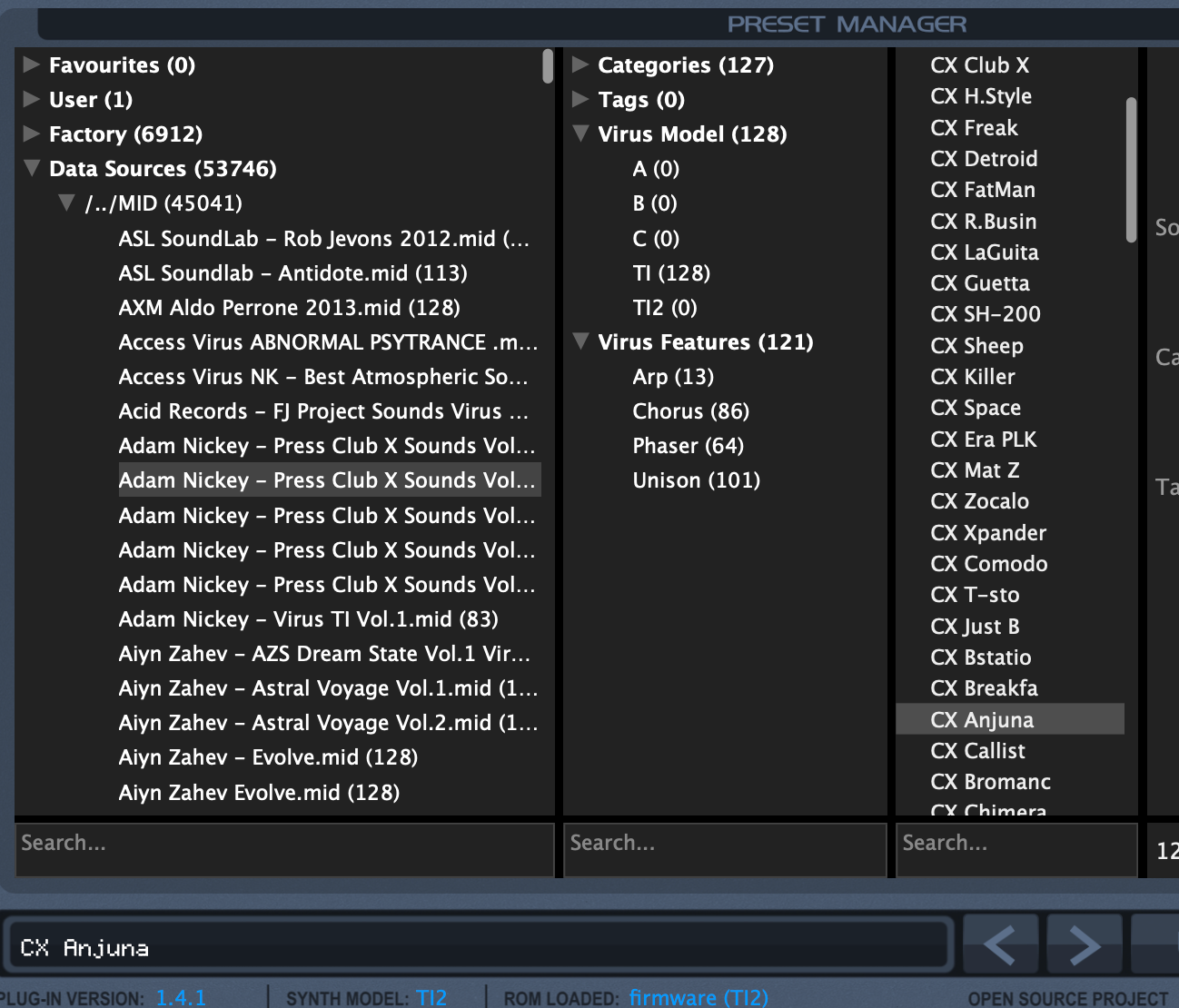Image resolution: width=1179 pixels, height=1008 pixels.
Task: Filter by Virus Model TI (128)
Action: click(x=671, y=272)
